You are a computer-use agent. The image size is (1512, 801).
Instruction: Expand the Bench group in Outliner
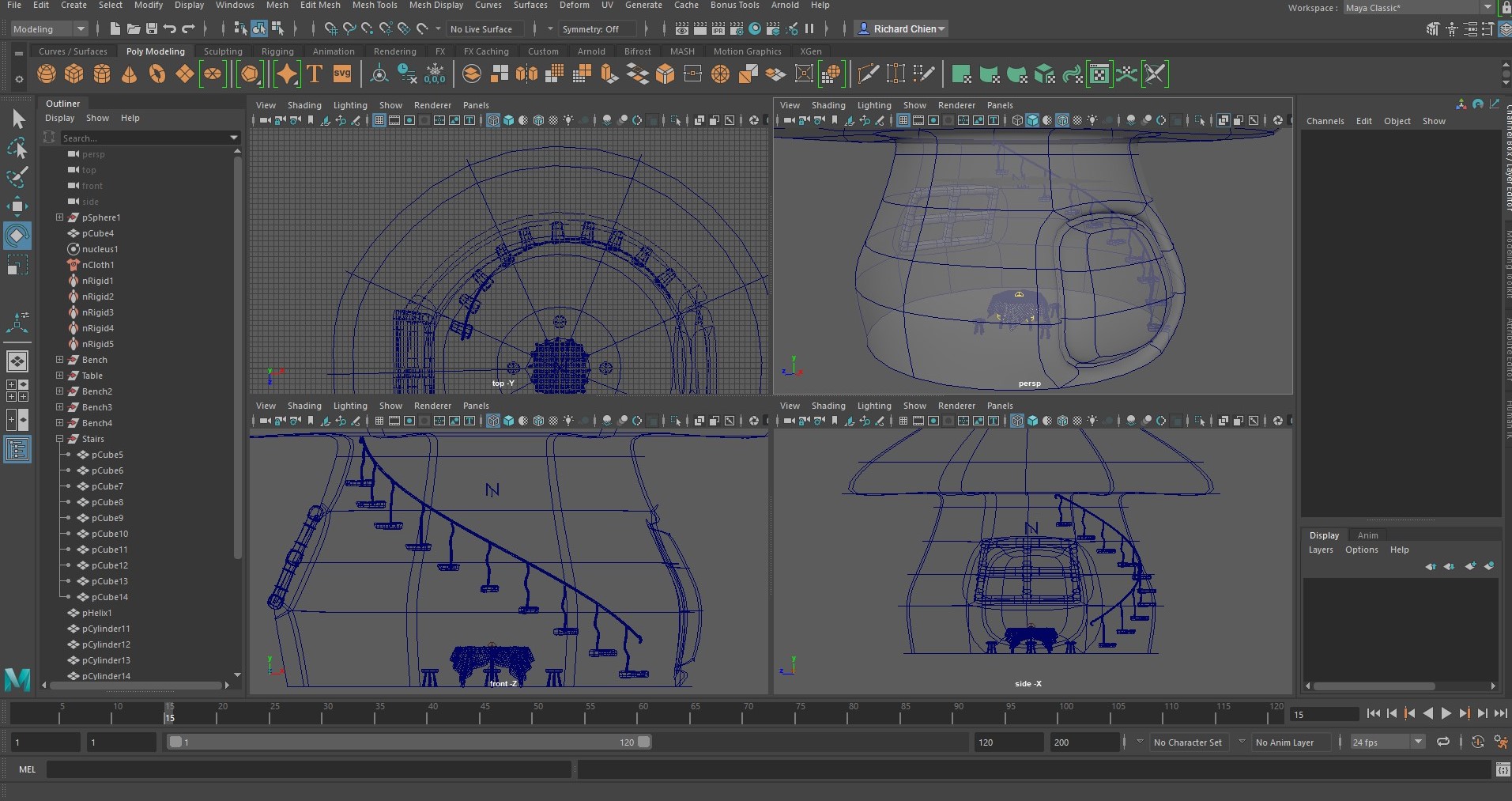tap(59, 360)
